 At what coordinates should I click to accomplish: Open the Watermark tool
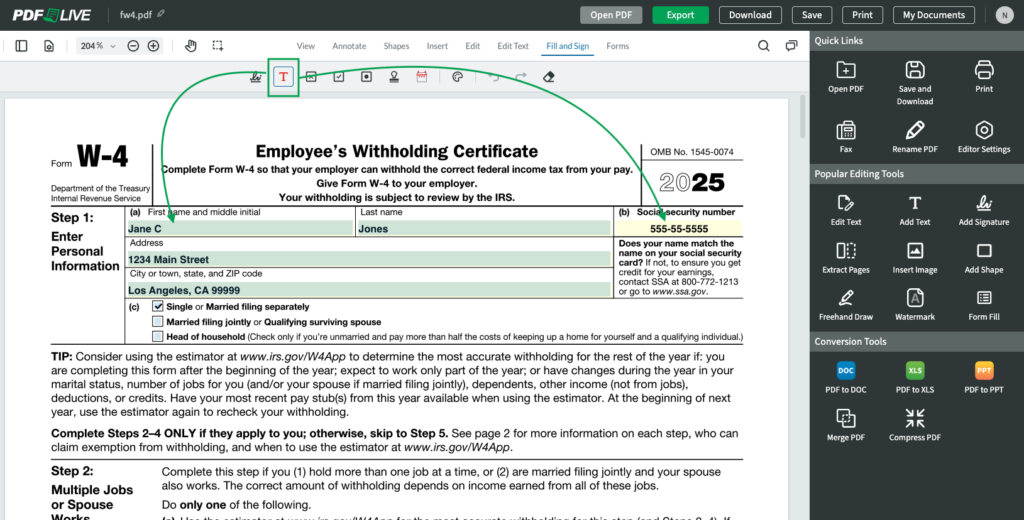(x=915, y=304)
